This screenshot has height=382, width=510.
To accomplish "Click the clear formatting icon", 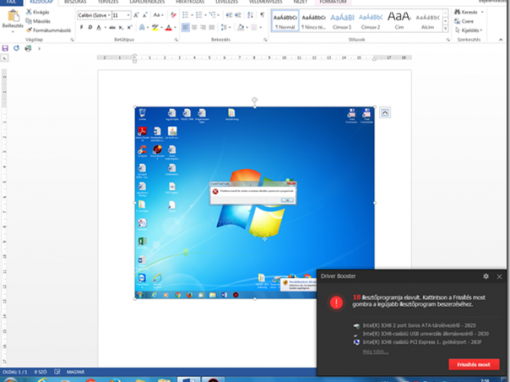I will (x=173, y=15).
